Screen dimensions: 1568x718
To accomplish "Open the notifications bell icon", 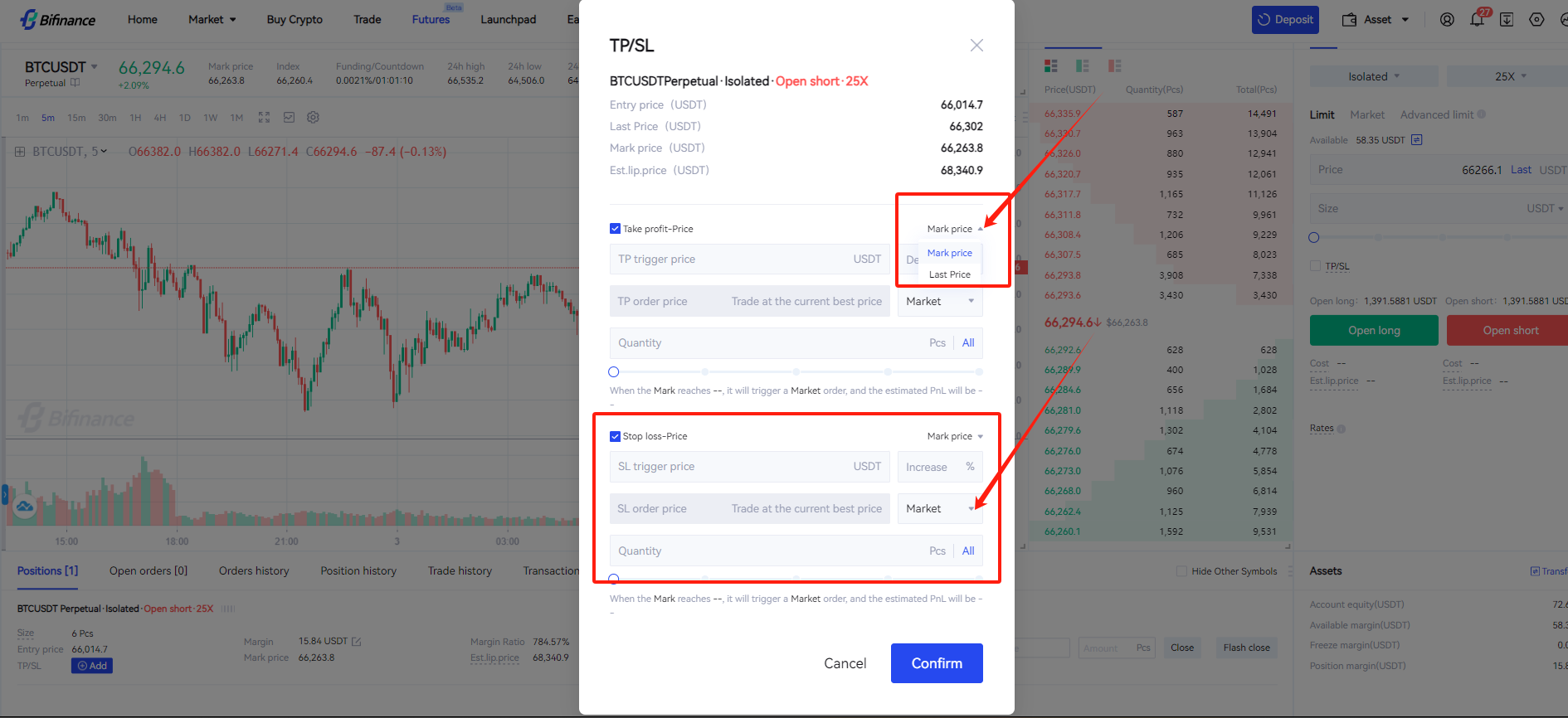I will 1477,20.
